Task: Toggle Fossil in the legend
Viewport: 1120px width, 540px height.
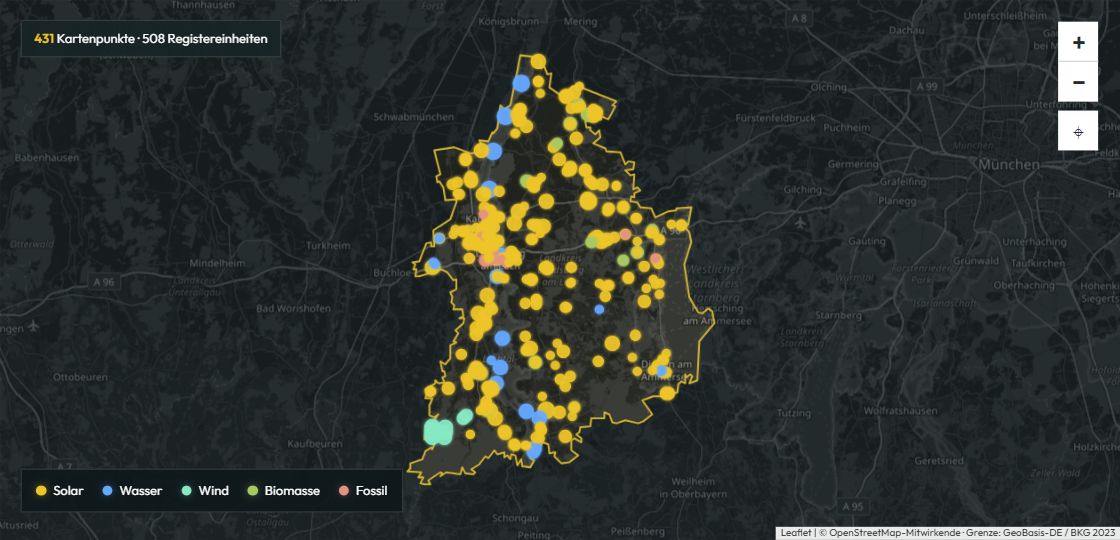Action: click(x=363, y=491)
